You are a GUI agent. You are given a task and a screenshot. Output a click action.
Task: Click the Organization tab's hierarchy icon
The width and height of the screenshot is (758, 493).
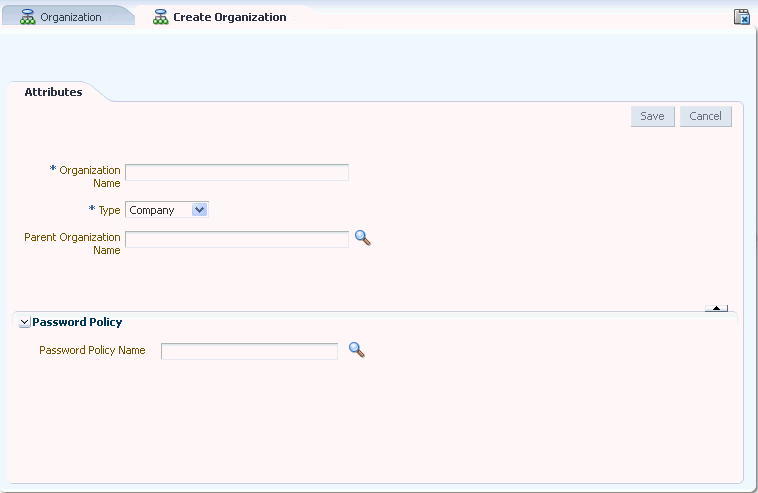(x=28, y=17)
